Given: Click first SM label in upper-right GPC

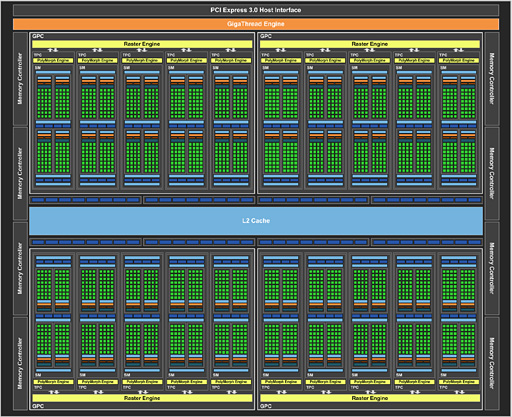Looking at the screenshot, I should tap(265, 68).
